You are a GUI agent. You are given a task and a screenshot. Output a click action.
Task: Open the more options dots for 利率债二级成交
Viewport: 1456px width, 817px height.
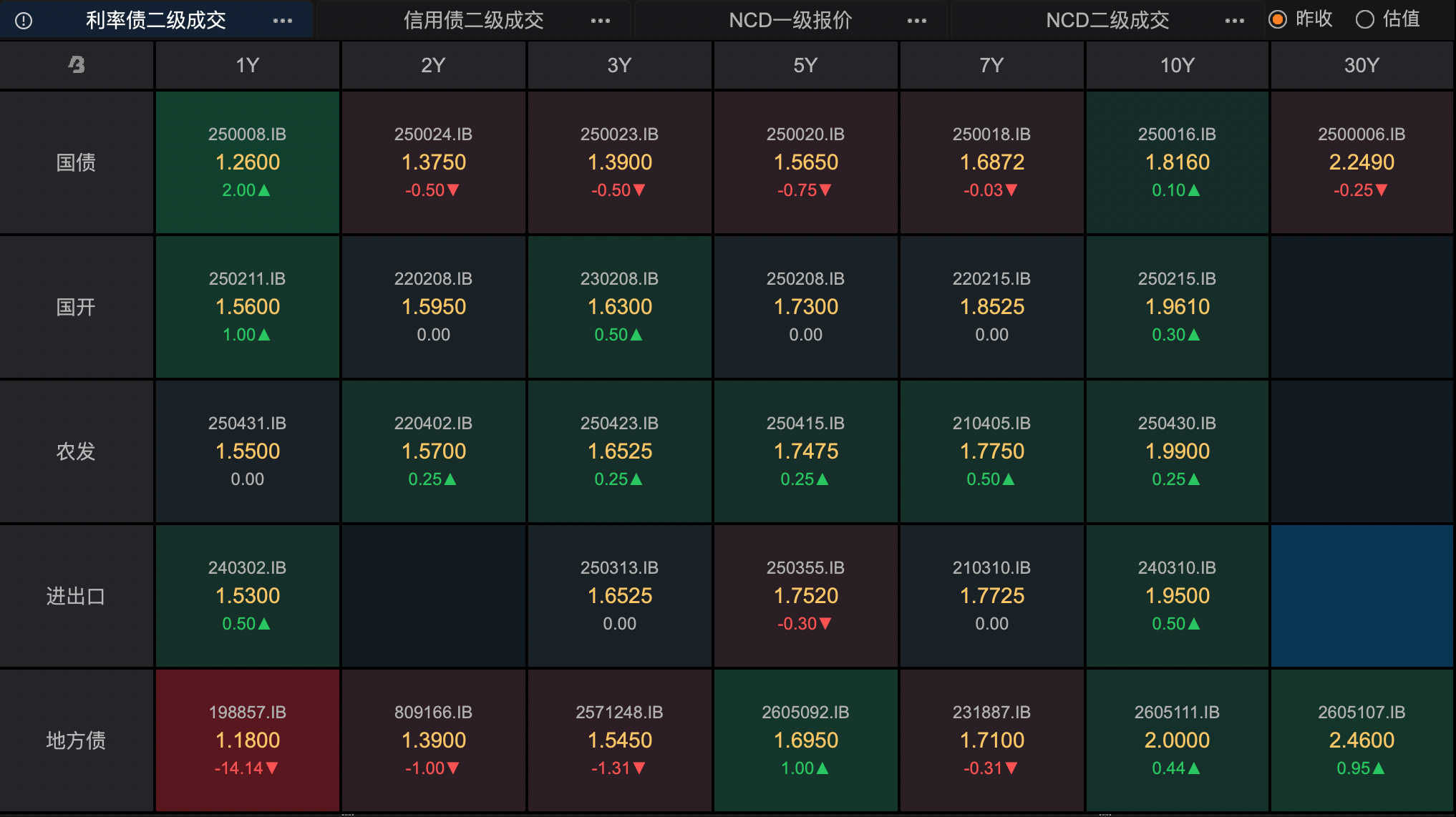(283, 21)
